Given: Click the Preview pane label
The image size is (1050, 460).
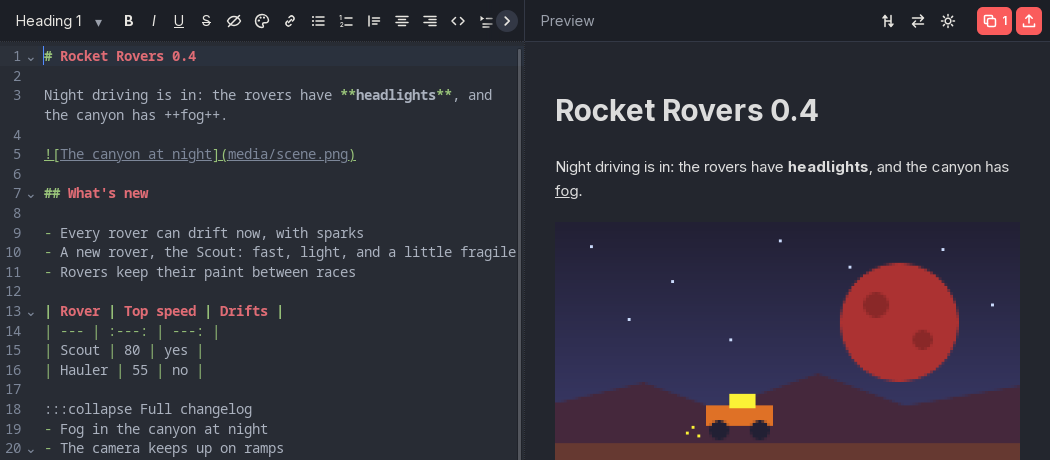Looking at the screenshot, I should click(567, 21).
